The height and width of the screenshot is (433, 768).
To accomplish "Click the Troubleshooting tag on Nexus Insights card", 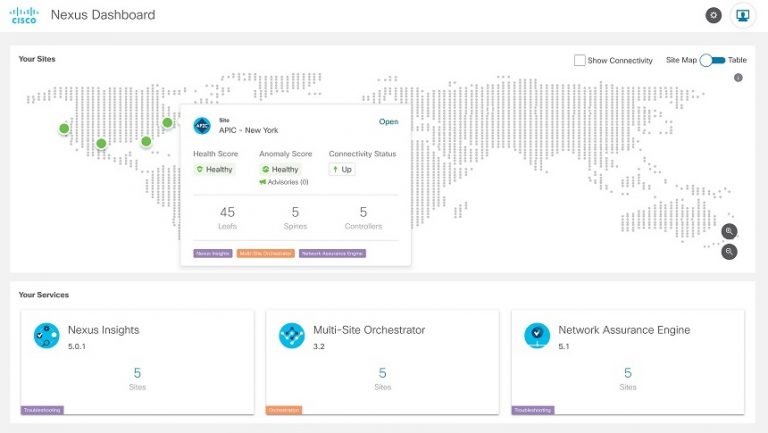I will [42, 410].
